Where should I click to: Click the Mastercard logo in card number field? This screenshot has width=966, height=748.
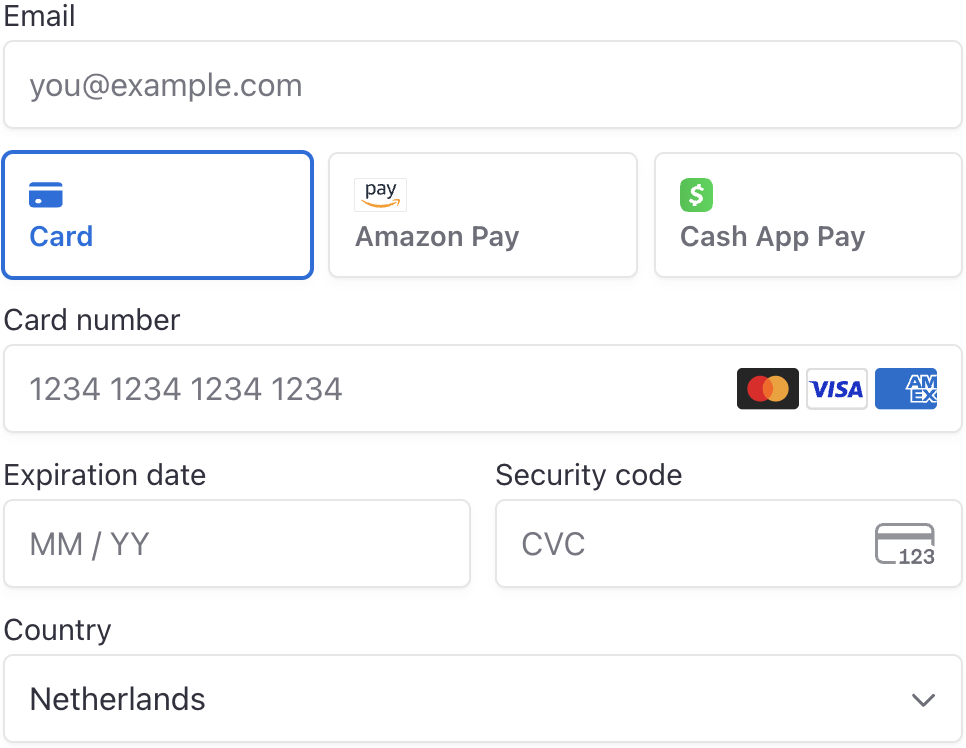coord(768,389)
